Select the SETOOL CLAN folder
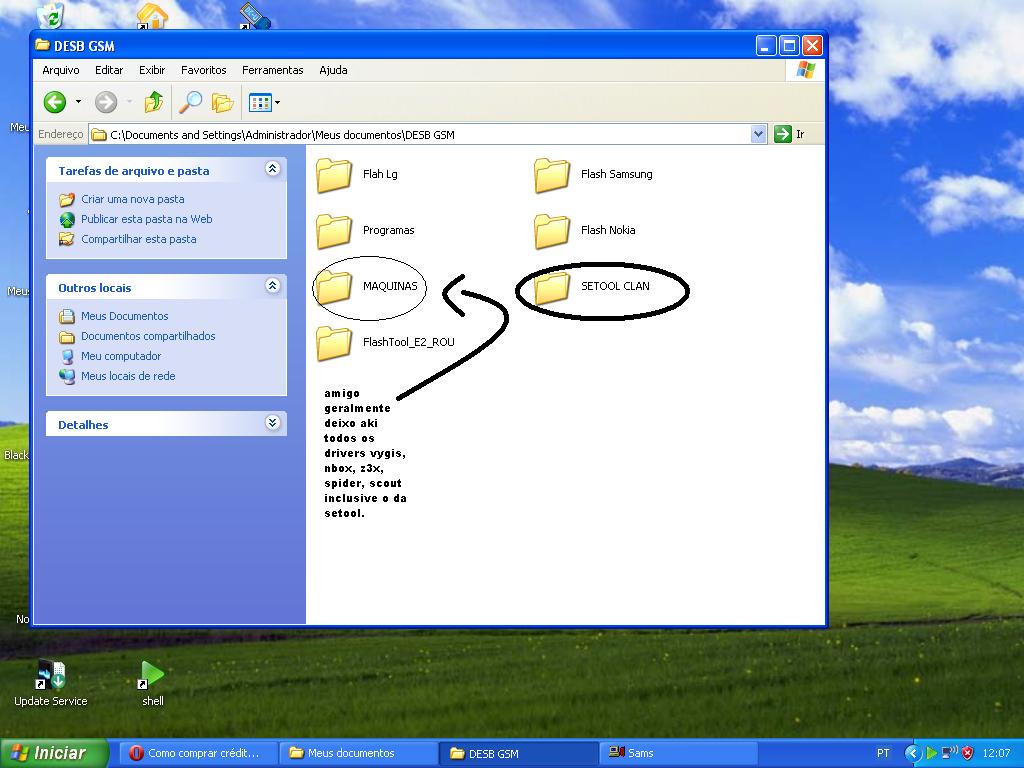The height and width of the screenshot is (768, 1024). (x=592, y=287)
